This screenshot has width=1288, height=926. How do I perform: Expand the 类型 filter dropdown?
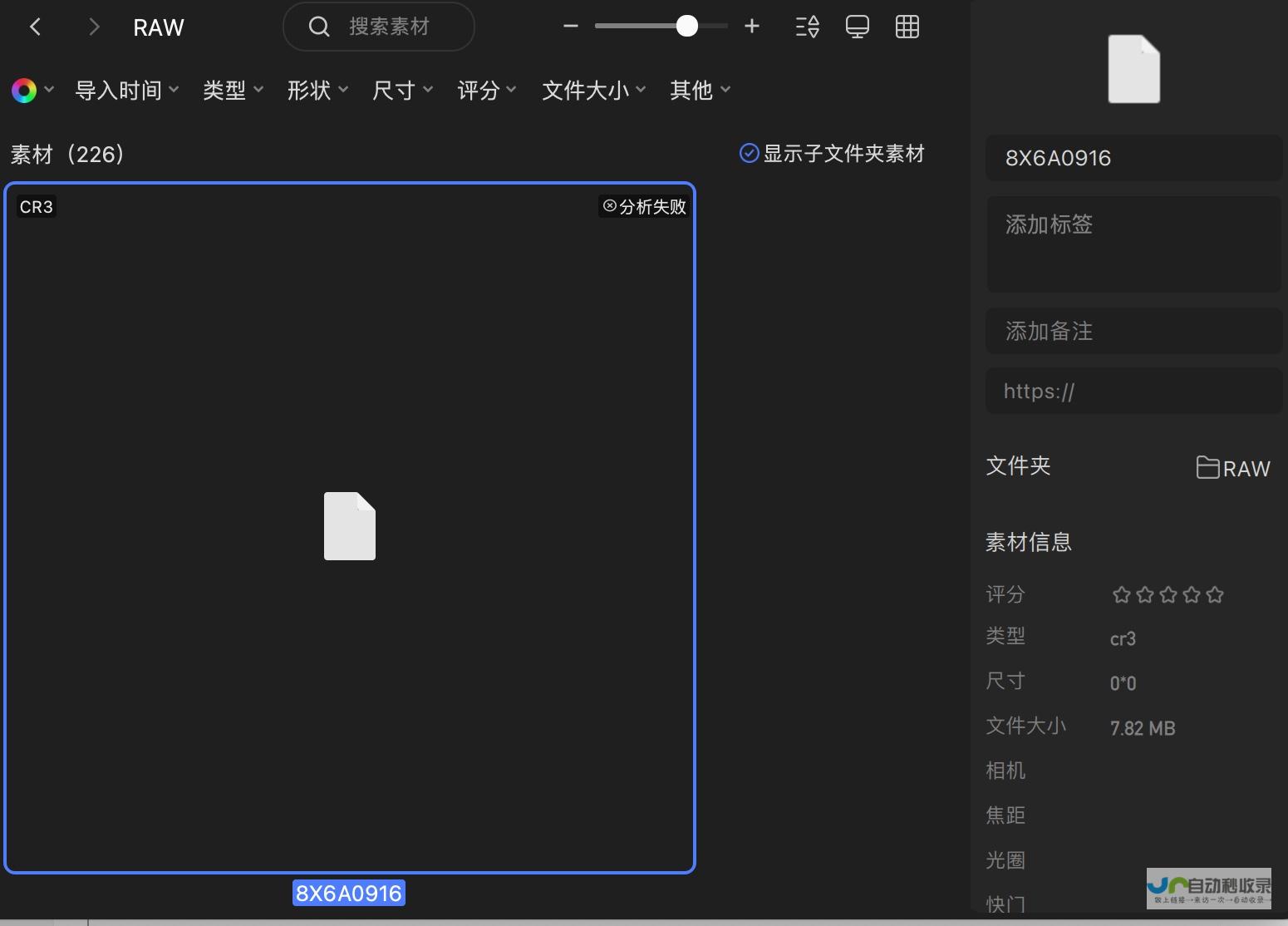click(234, 90)
